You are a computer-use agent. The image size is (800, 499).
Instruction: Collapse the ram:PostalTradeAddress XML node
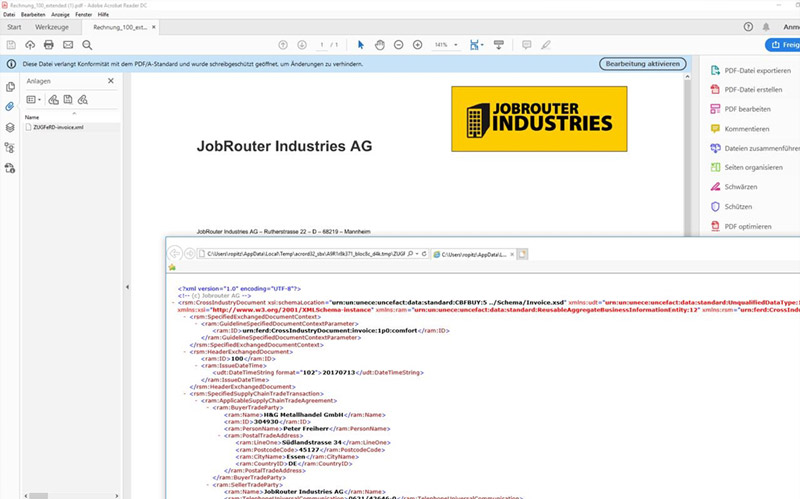(x=219, y=436)
